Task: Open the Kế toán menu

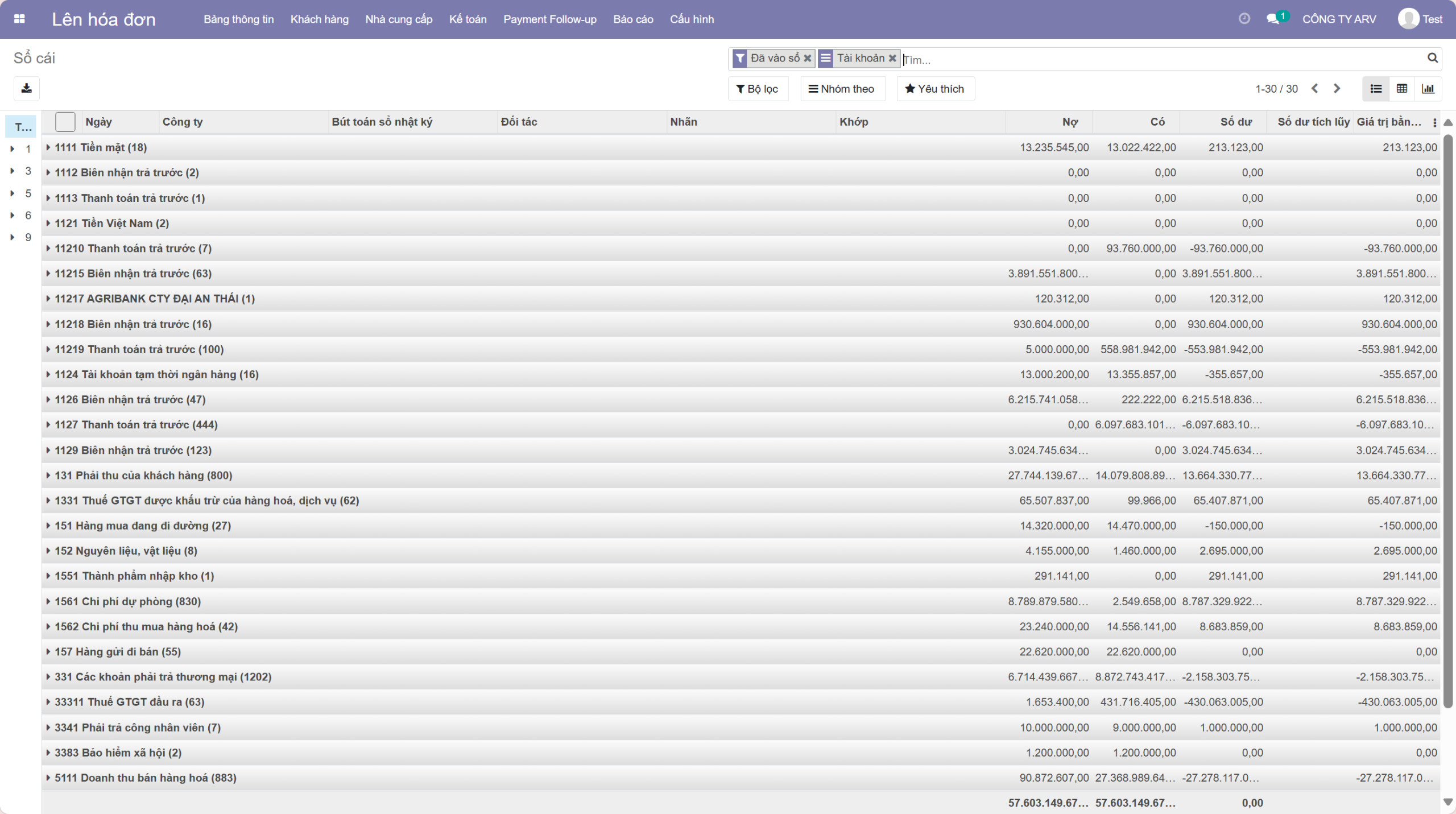Action: (468, 19)
